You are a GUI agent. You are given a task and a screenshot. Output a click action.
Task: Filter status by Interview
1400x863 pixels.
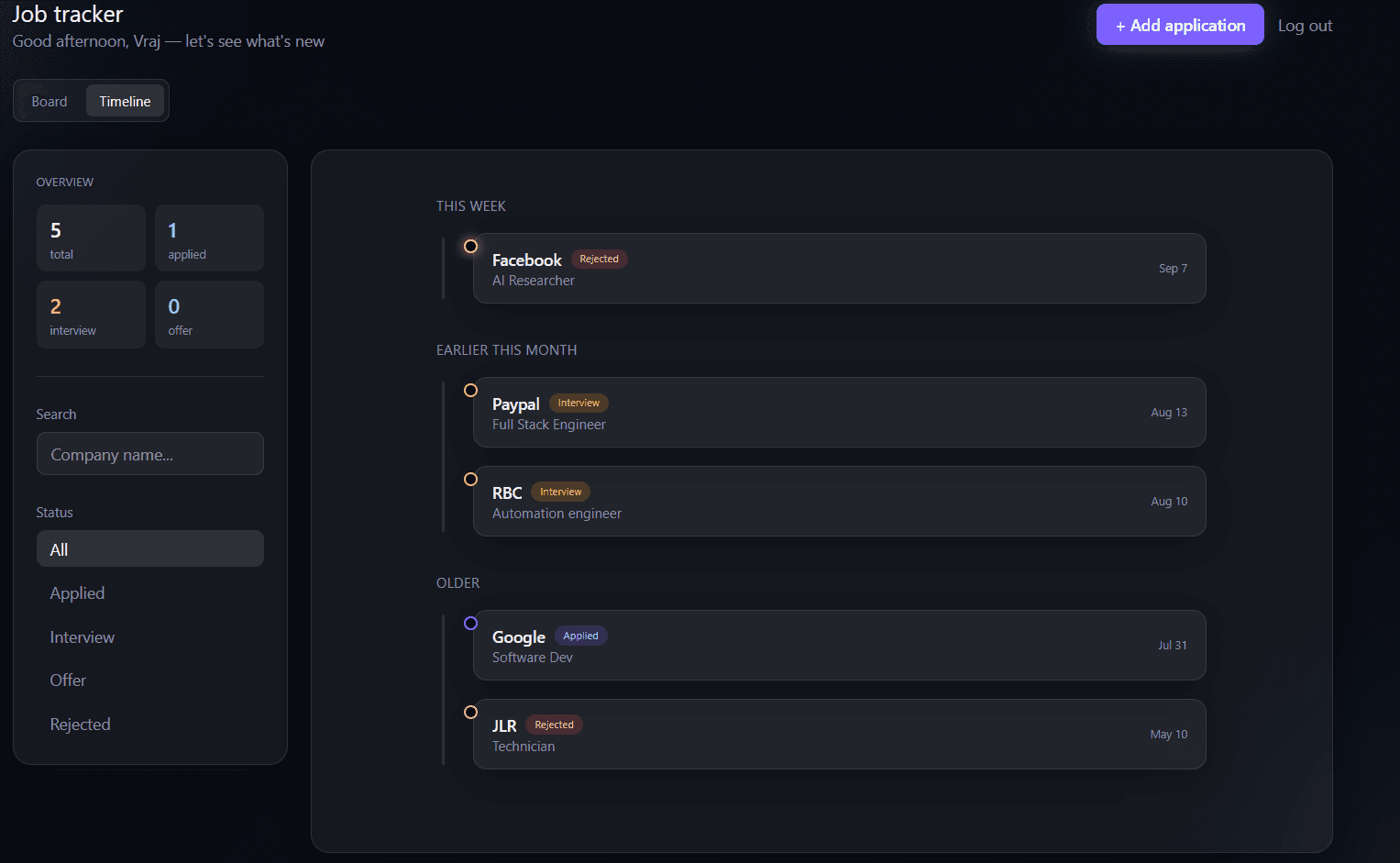150,636
